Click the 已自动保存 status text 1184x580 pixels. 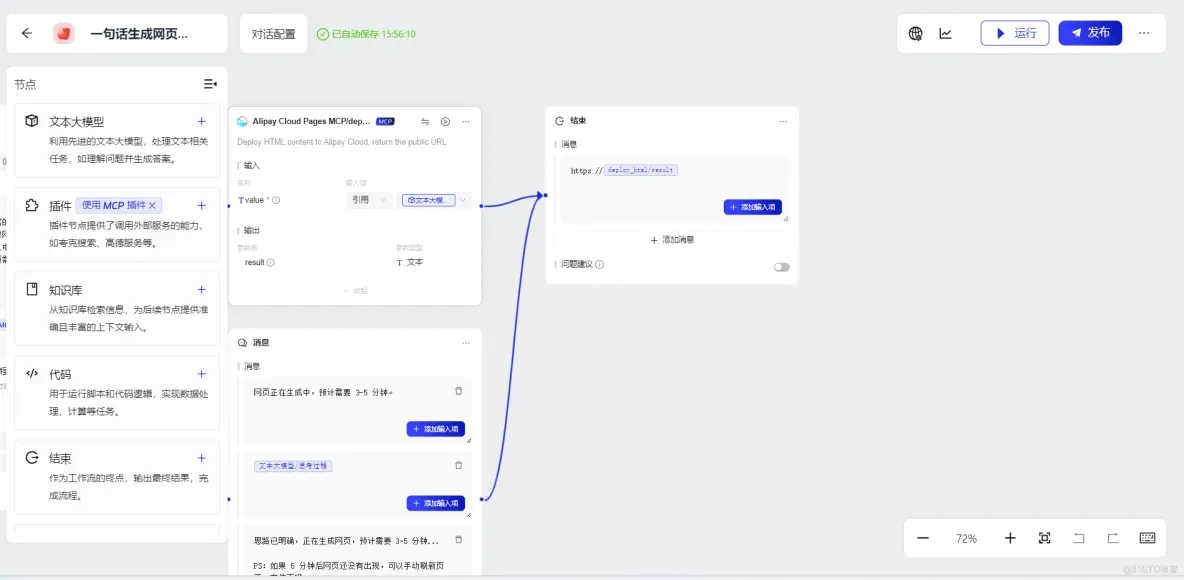tap(367, 34)
